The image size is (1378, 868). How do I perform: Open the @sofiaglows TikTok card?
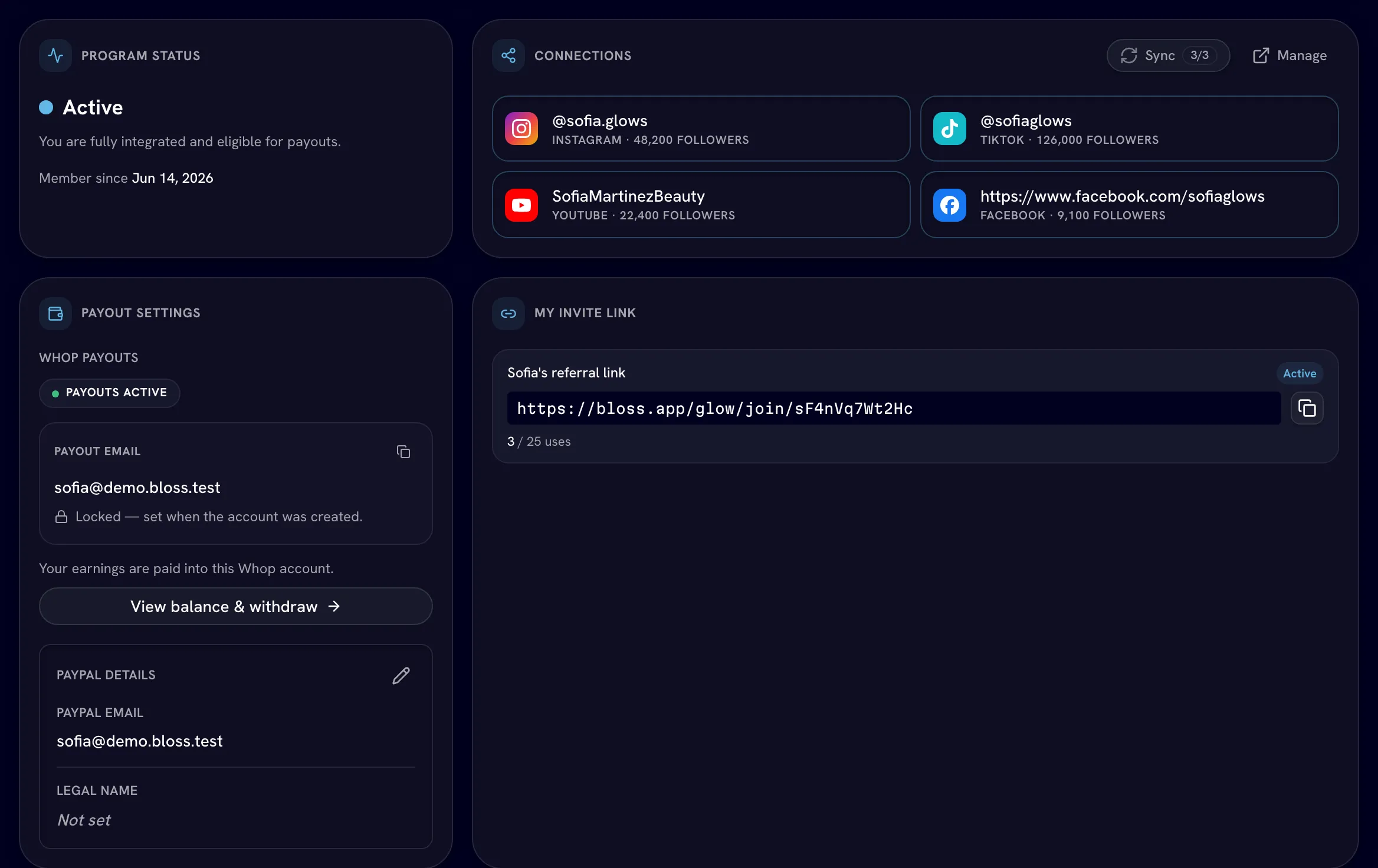1130,129
